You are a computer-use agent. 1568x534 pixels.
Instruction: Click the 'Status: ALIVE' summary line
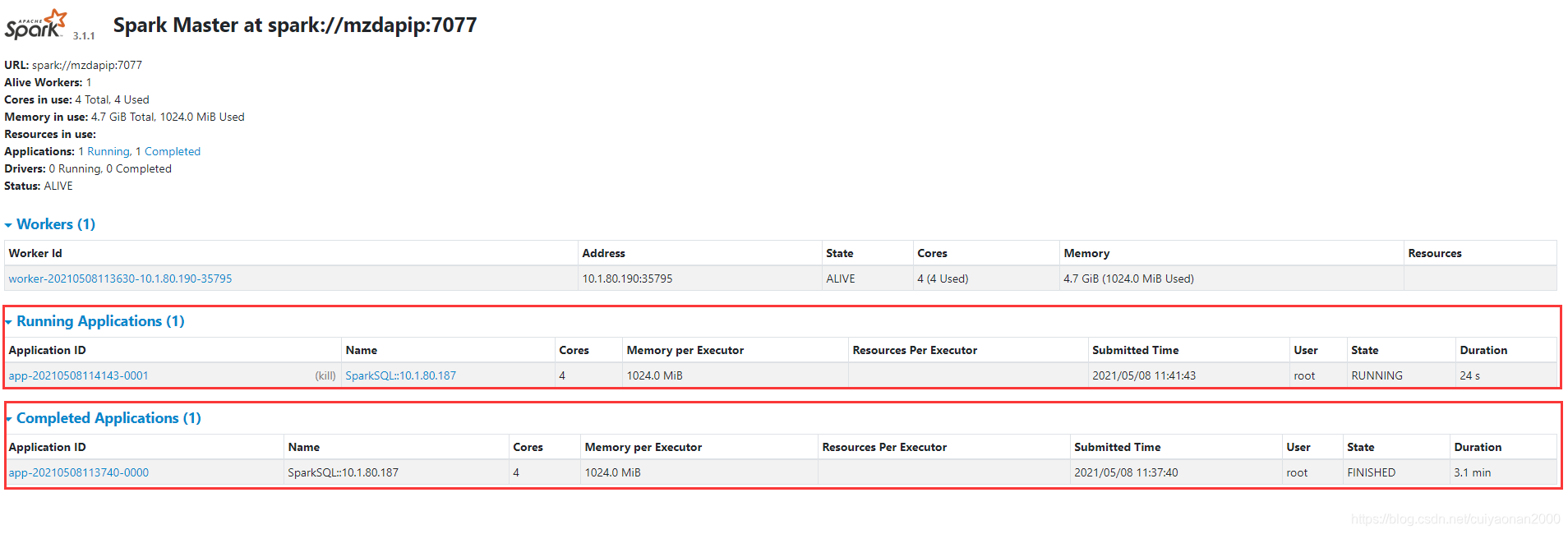click(x=39, y=186)
